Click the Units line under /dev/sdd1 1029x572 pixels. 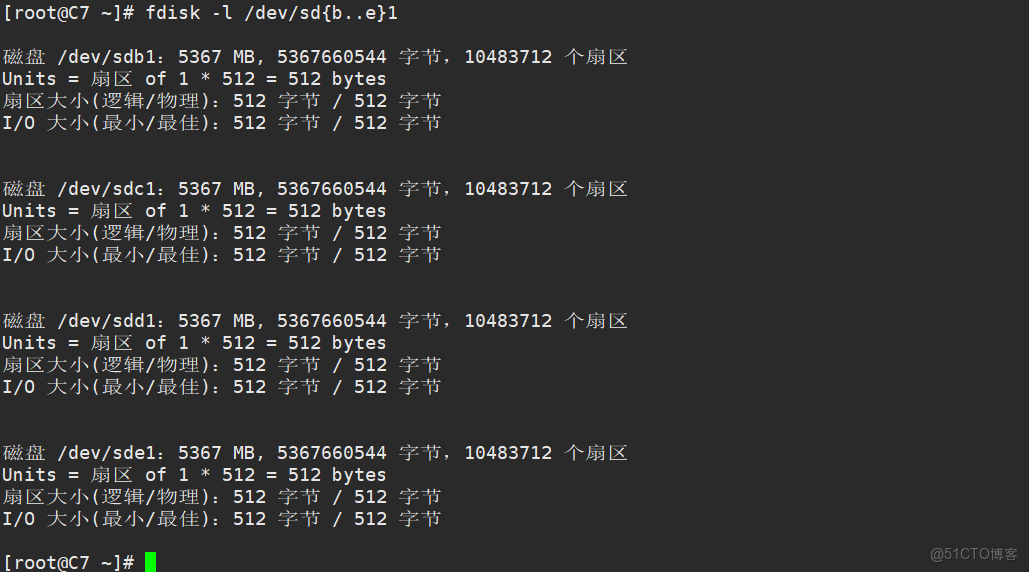click(194, 343)
